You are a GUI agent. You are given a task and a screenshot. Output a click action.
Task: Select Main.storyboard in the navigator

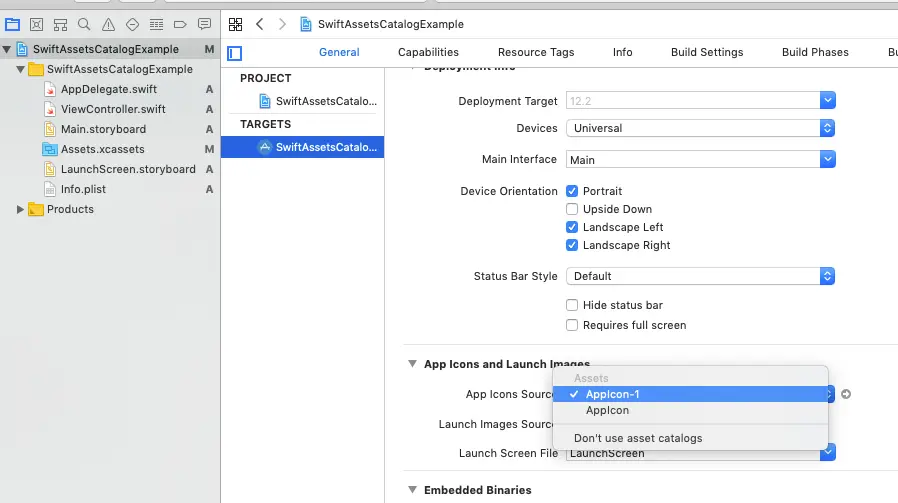pyautogui.click(x=104, y=129)
